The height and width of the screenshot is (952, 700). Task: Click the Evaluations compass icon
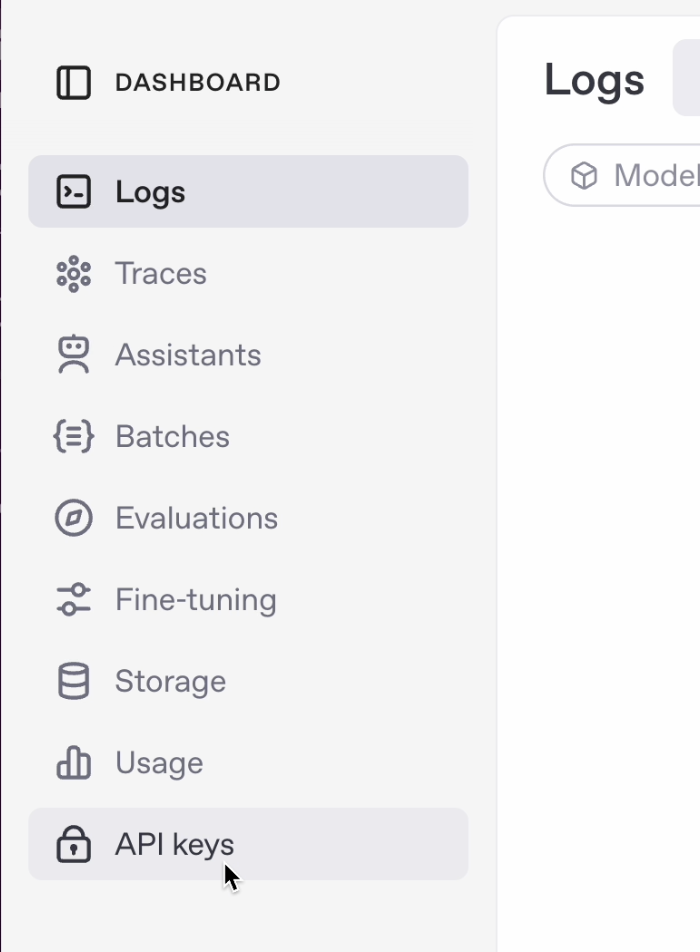(73, 518)
